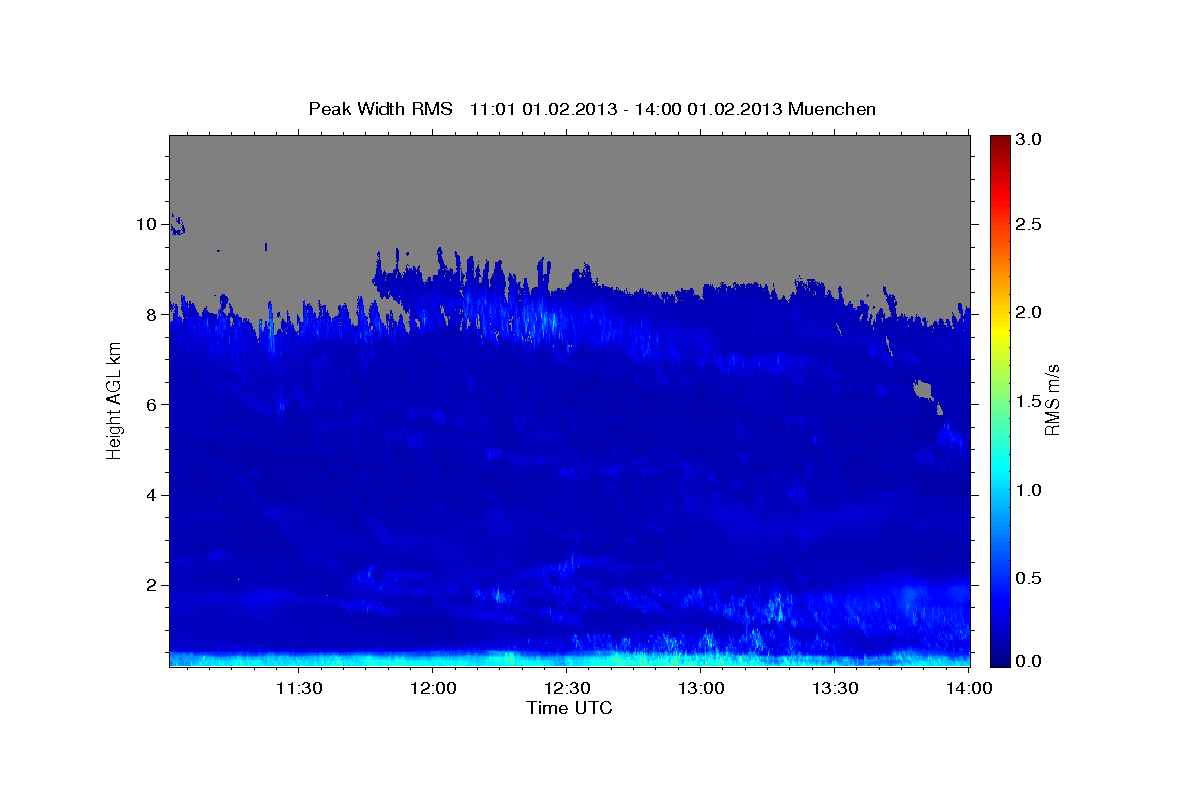Viewport: 1200px width, 800px height.
Task: Click the 13:30 time tick label
Action: point(834,688)
